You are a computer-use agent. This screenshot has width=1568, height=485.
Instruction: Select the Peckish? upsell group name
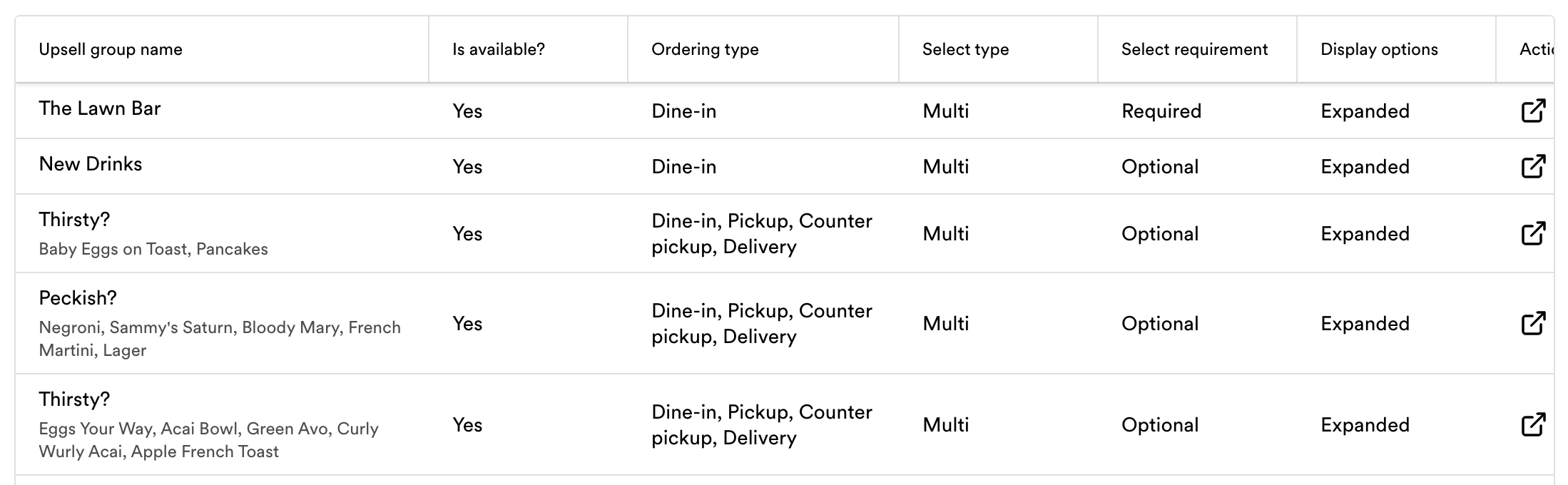pyautogui.click(x=78, y=298)
